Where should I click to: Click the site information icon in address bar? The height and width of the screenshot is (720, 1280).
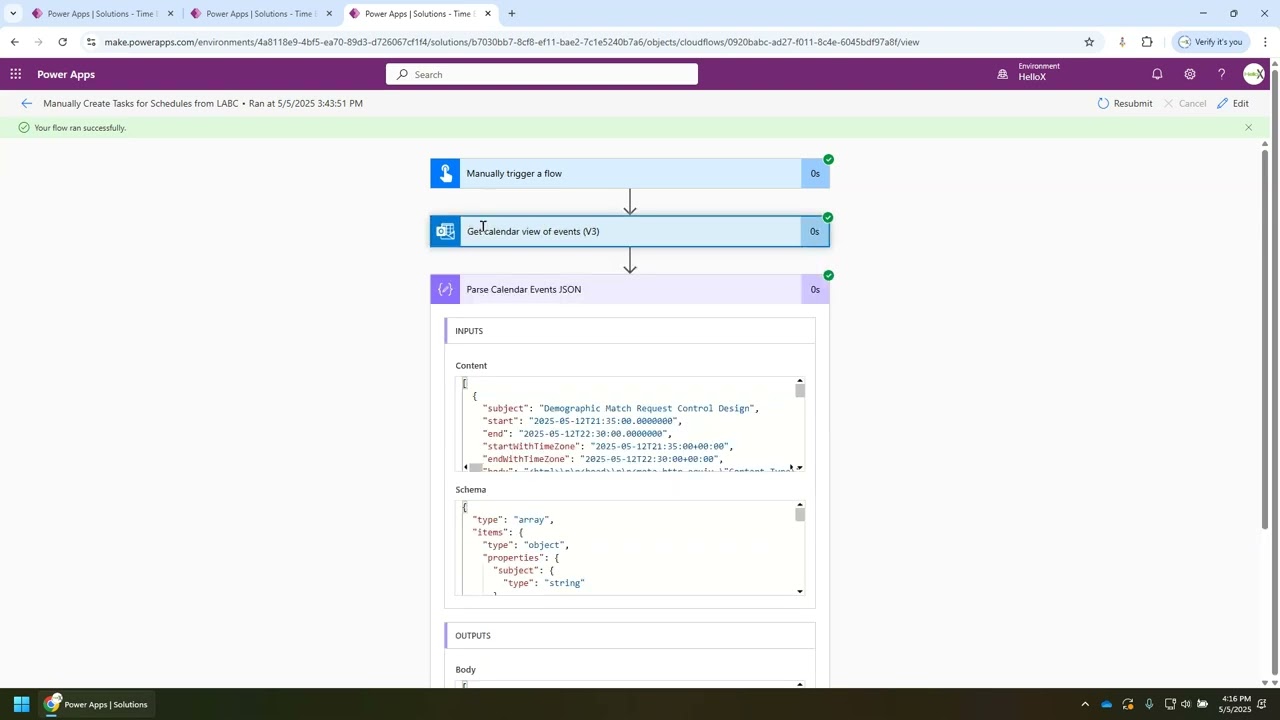point(91,42)
